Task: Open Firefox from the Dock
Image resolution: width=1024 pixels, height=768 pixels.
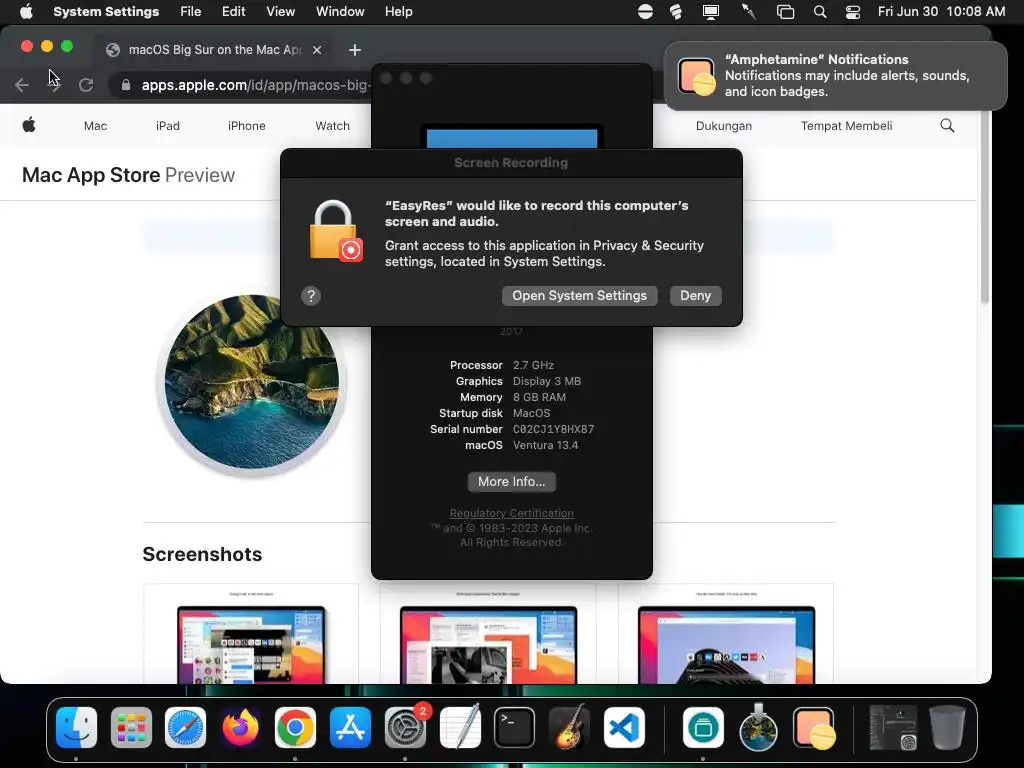Action: (240, 727)
